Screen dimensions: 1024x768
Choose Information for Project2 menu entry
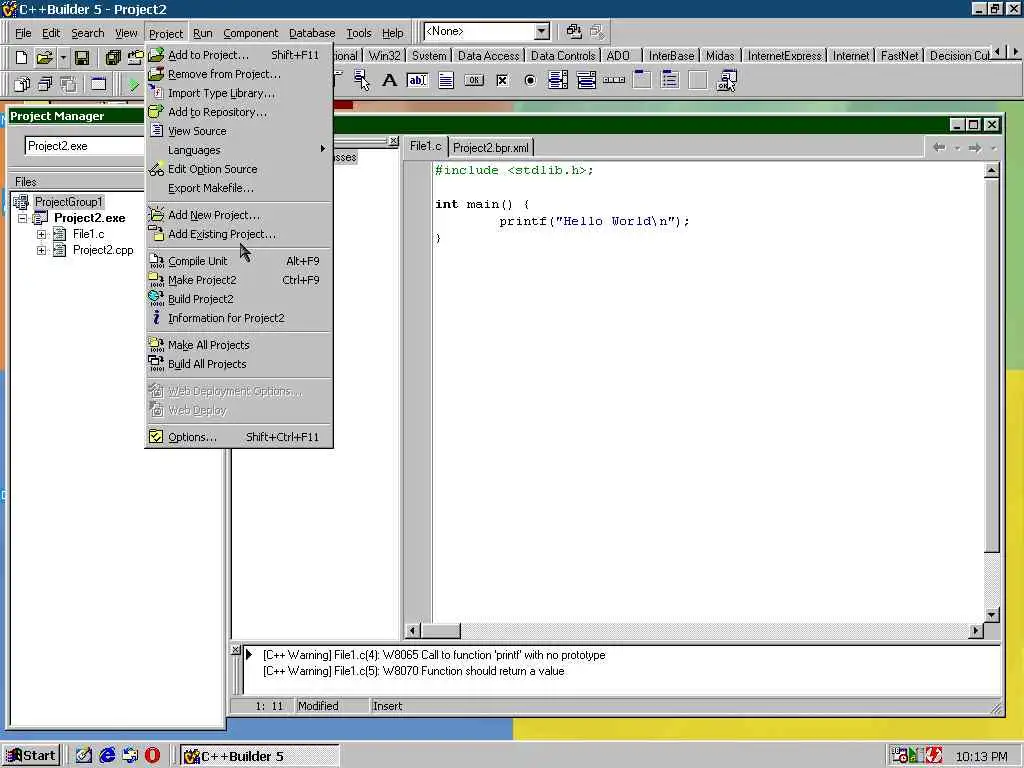238,318
